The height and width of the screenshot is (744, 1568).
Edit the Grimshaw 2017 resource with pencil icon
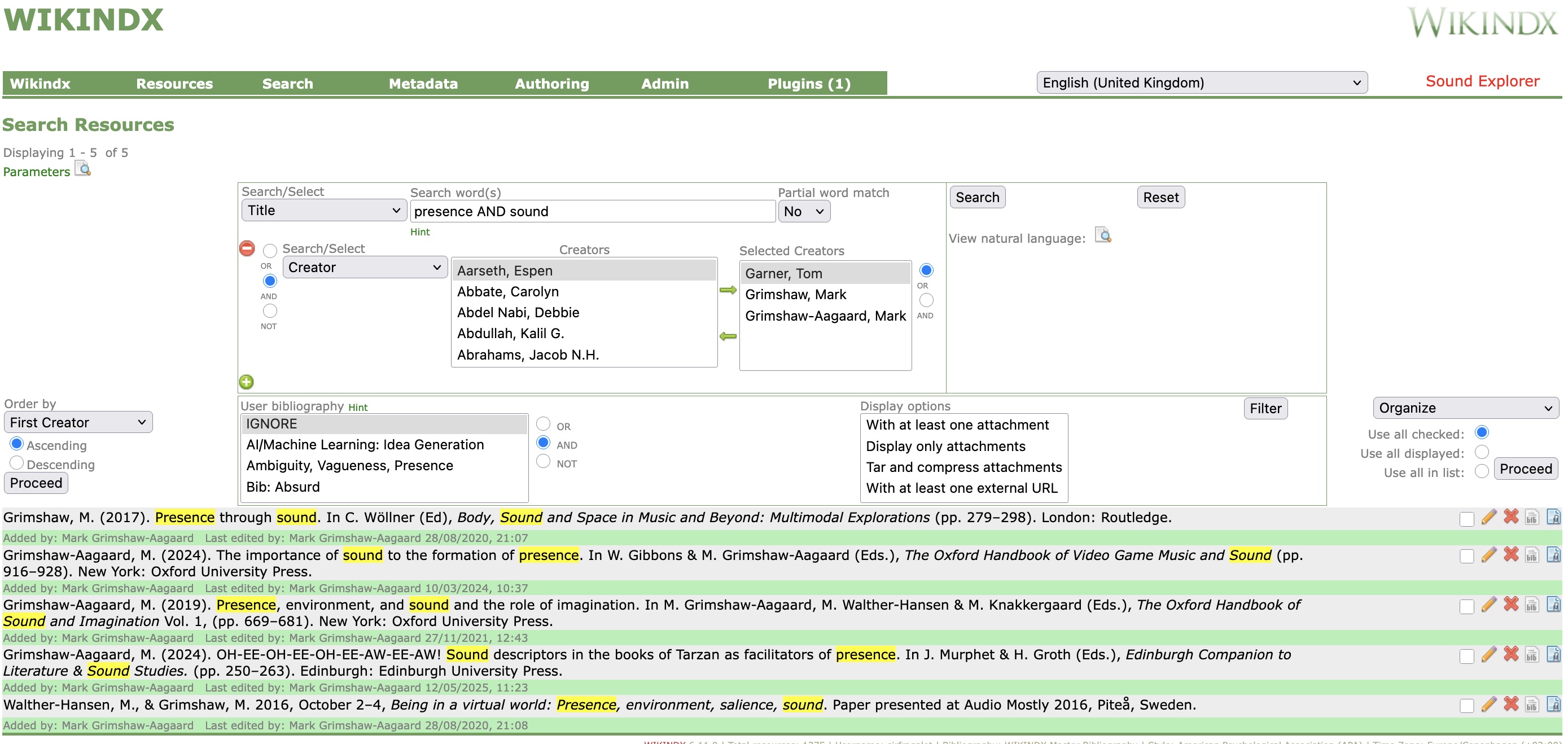[x=1488, y=517]
